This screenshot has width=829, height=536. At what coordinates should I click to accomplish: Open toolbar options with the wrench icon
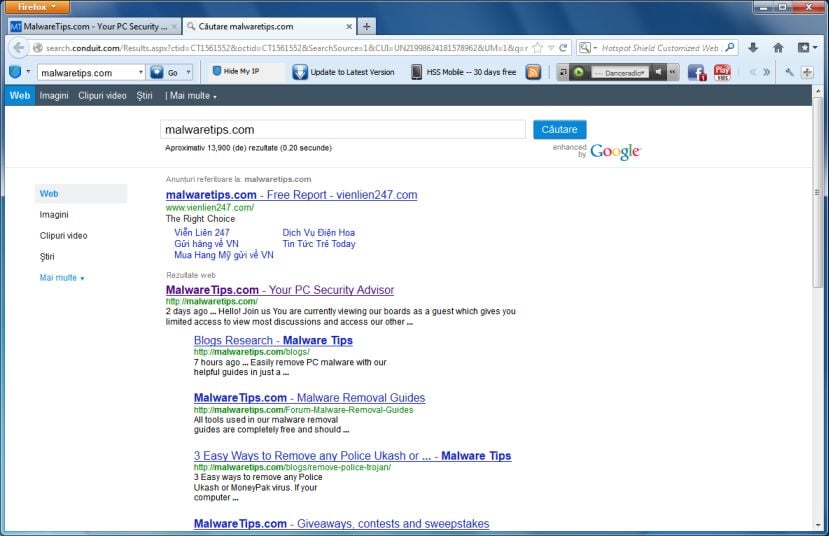[789, 72]
